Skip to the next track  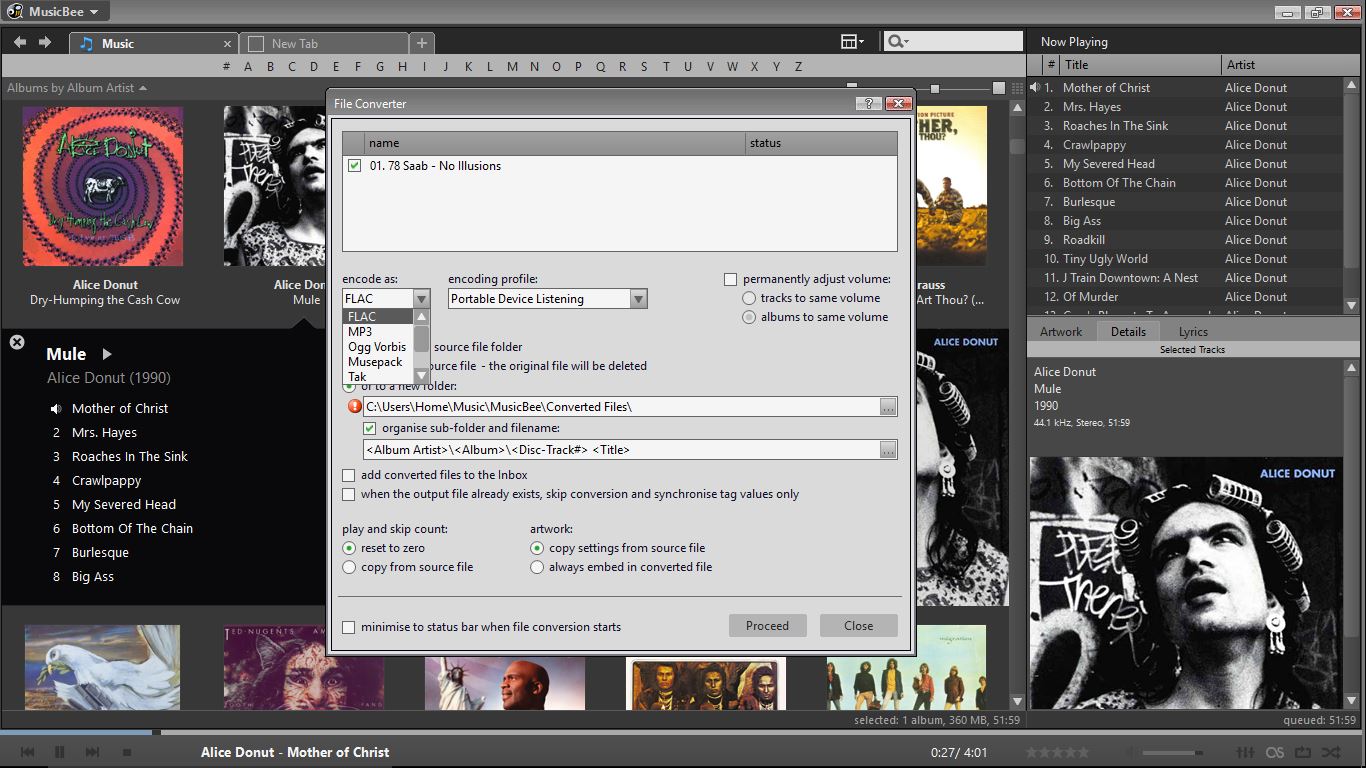[x=92, y=752]
